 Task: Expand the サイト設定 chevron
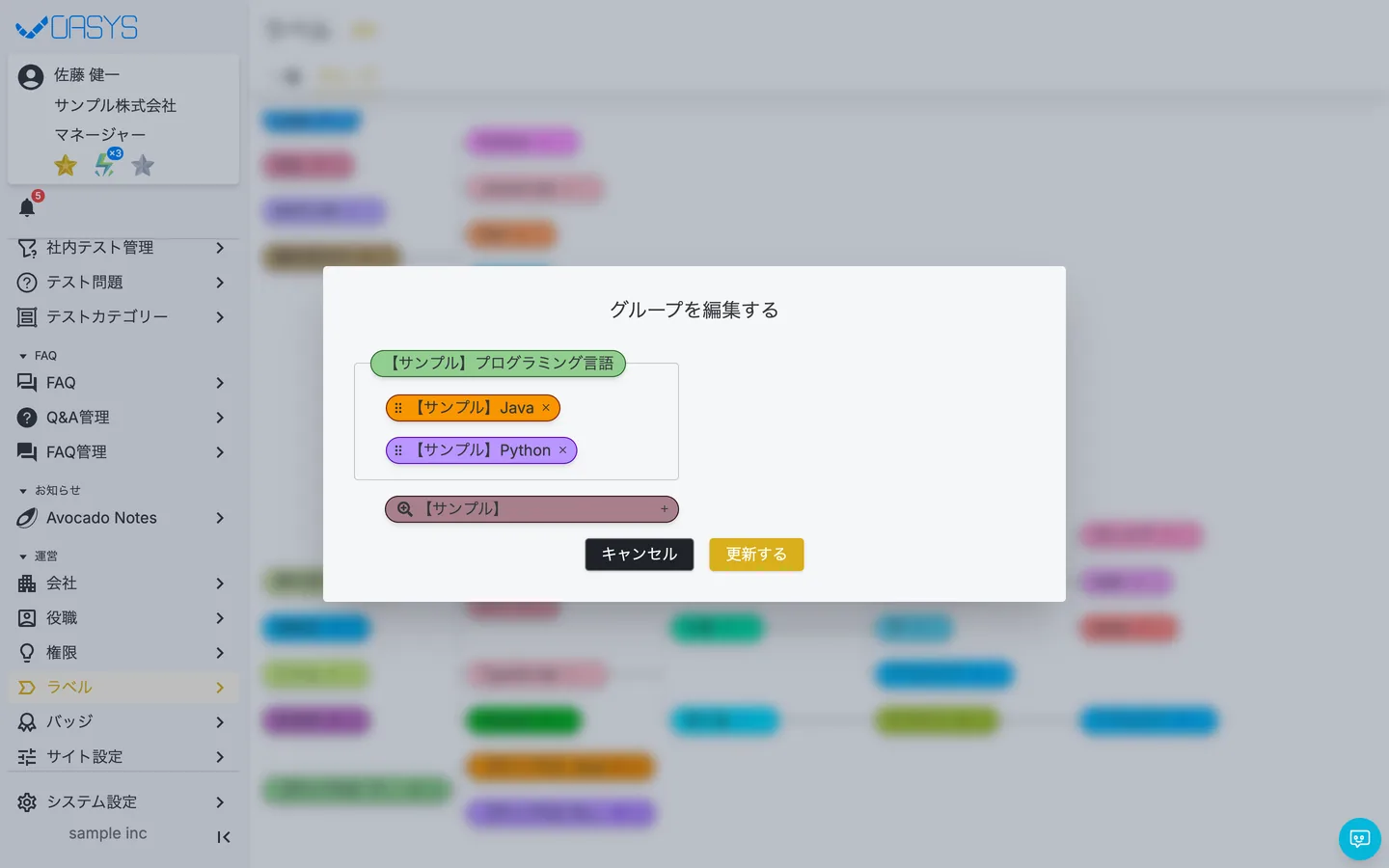(x=220, y=757)
